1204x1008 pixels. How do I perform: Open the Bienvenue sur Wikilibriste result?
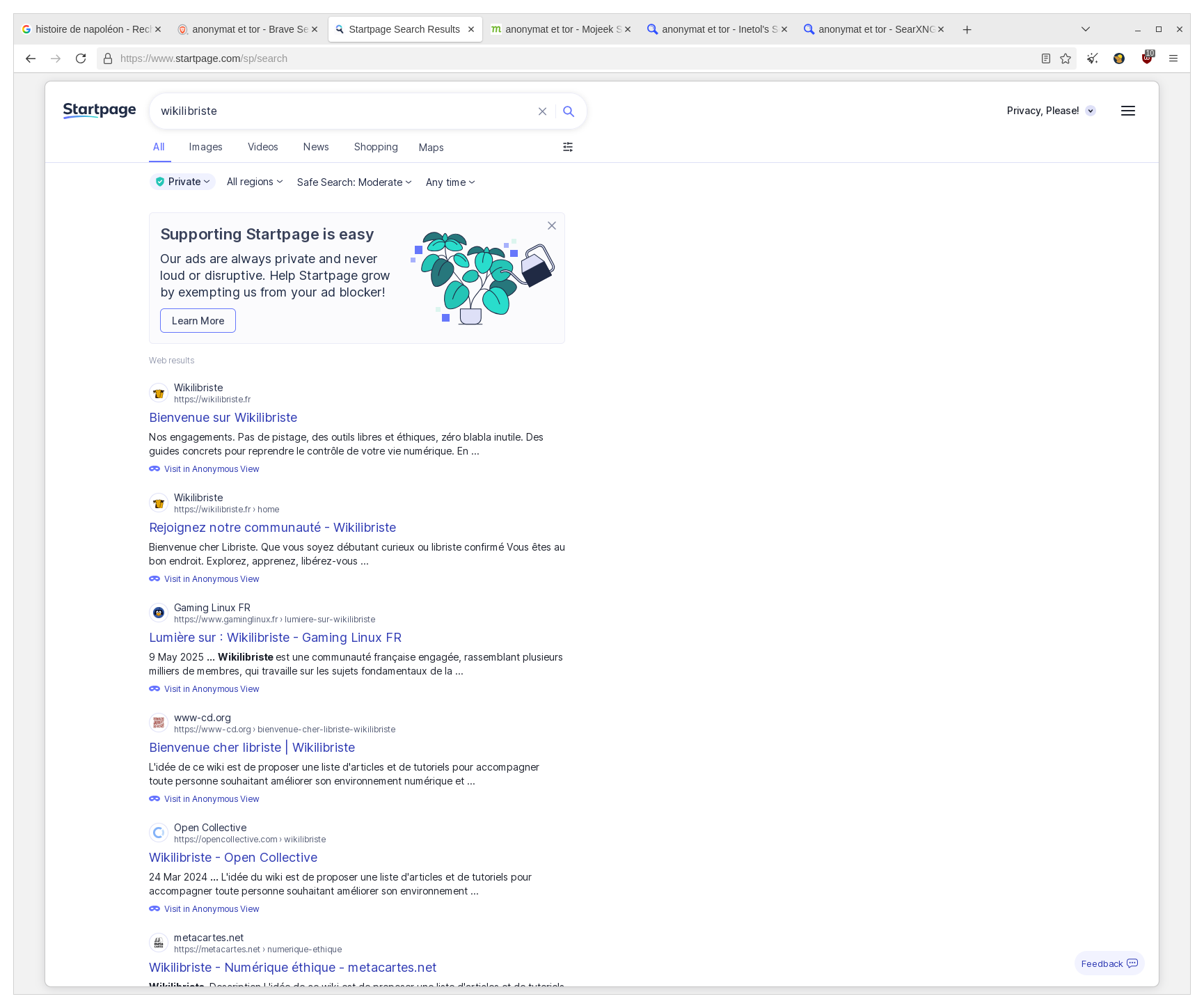pos(223,417)
